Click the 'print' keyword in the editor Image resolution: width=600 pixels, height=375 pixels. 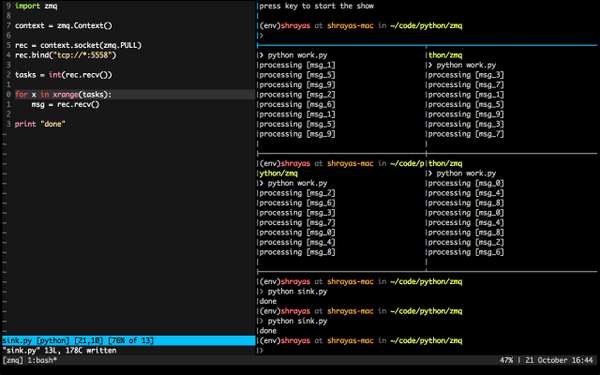25,124
